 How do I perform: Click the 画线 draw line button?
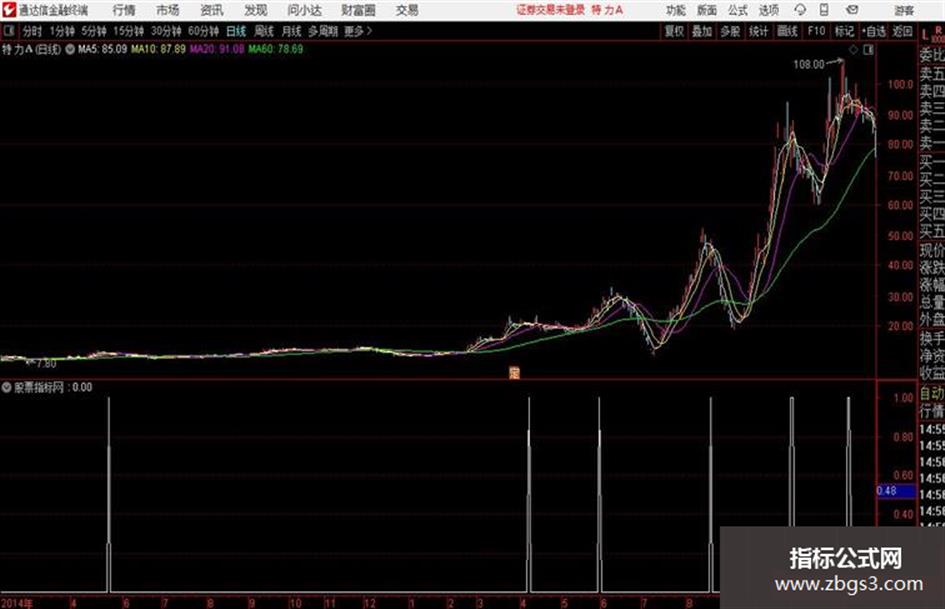(x=787, y=31)
